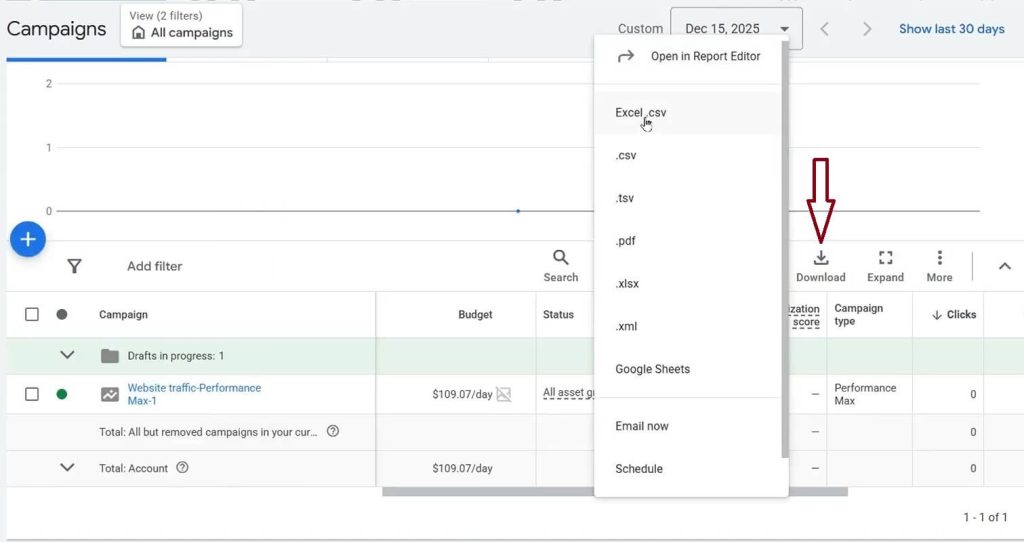Select Schedule option in download menu

[688, 468]
